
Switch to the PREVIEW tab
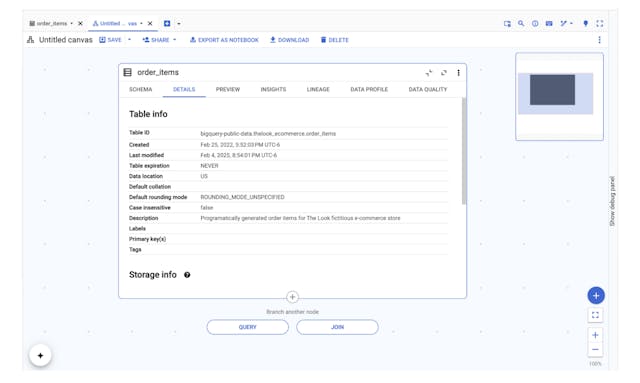228,89
